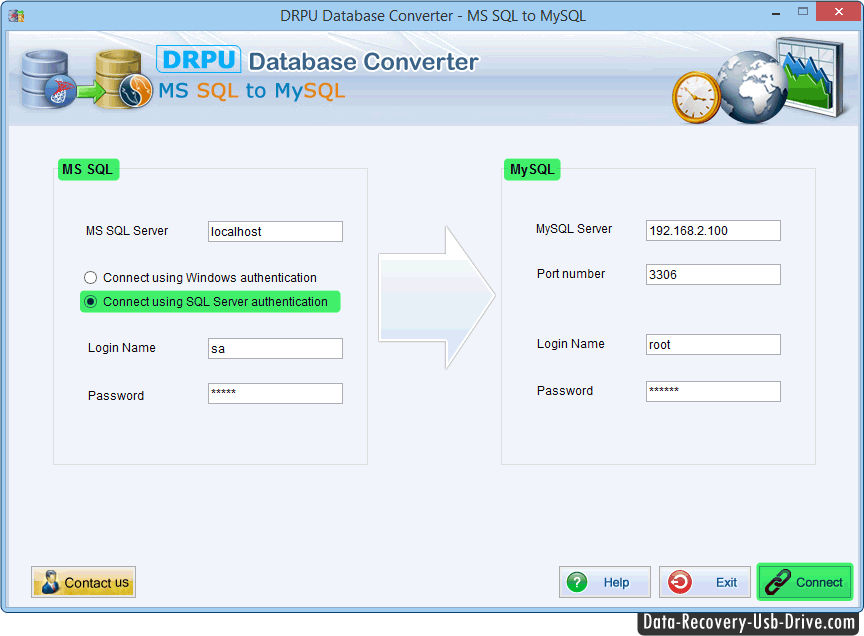Click the MS SQL group label
Screen dimensions: 864x636
coord(88,169)
